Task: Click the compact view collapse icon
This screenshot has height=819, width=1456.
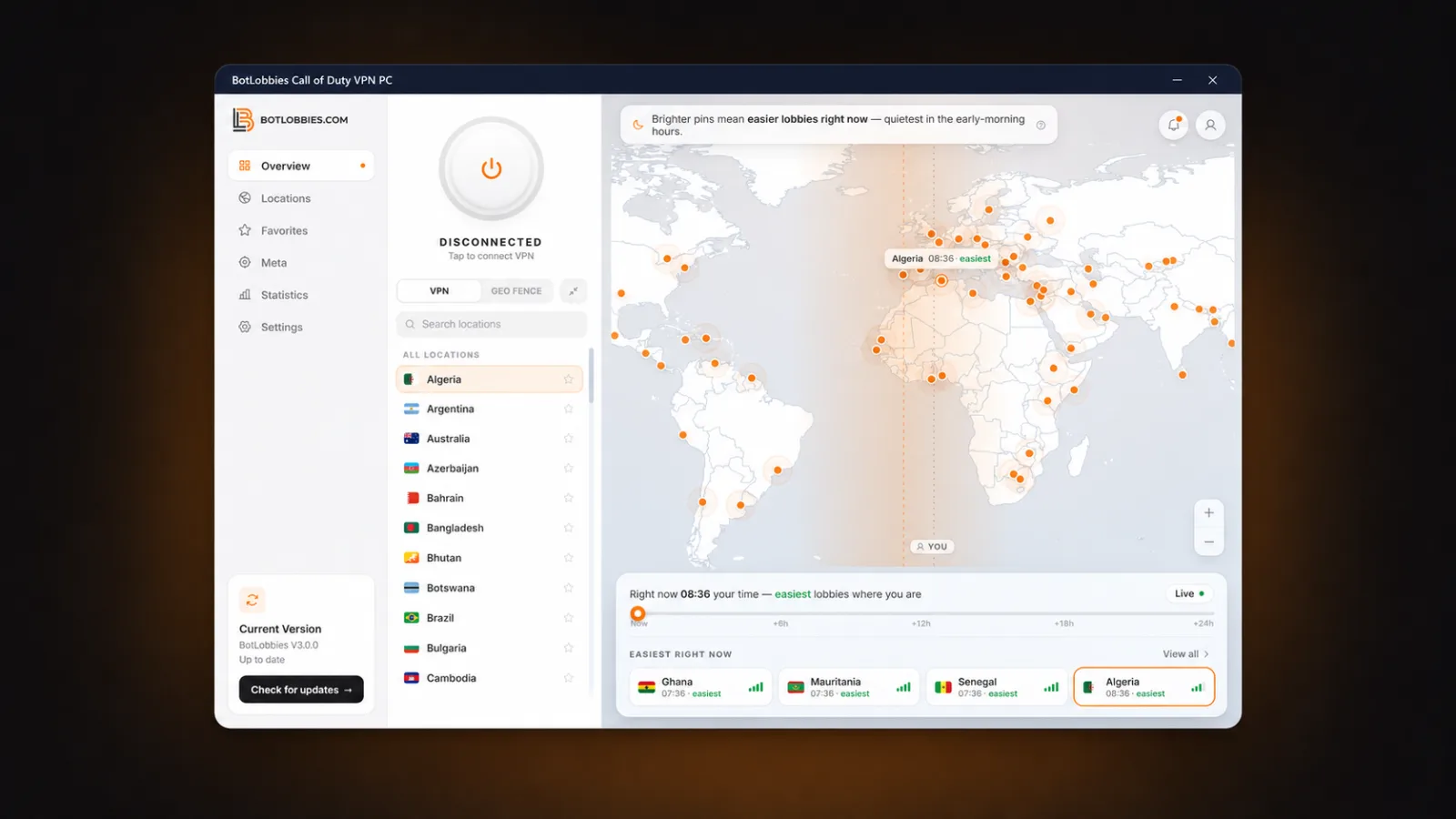Action: coord(573,290)
